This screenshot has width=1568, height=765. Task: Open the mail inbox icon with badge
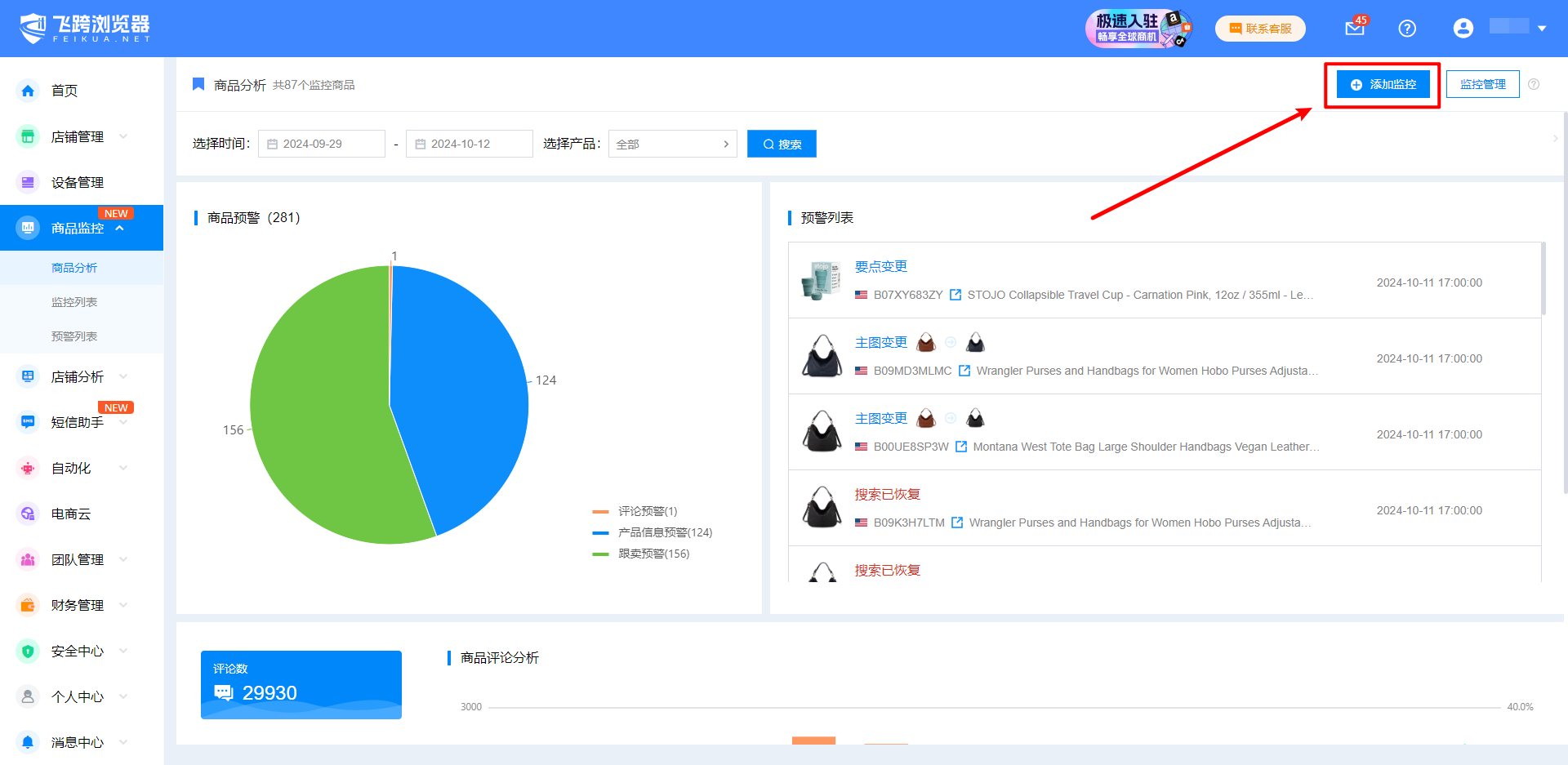click(x=1354, y=29)
